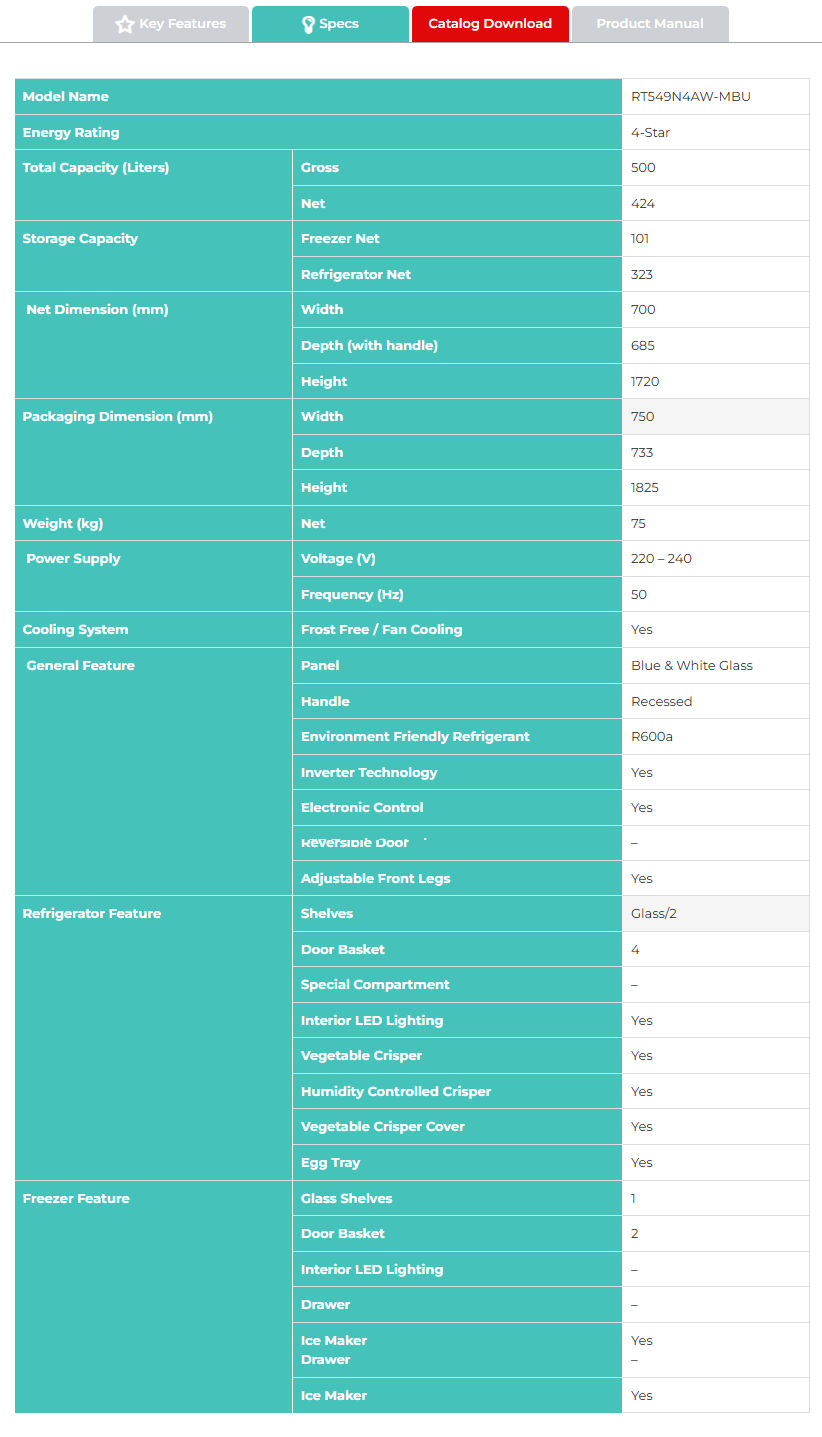Click the Total Capacity (Liters) heading cell

tap(96, 168)
